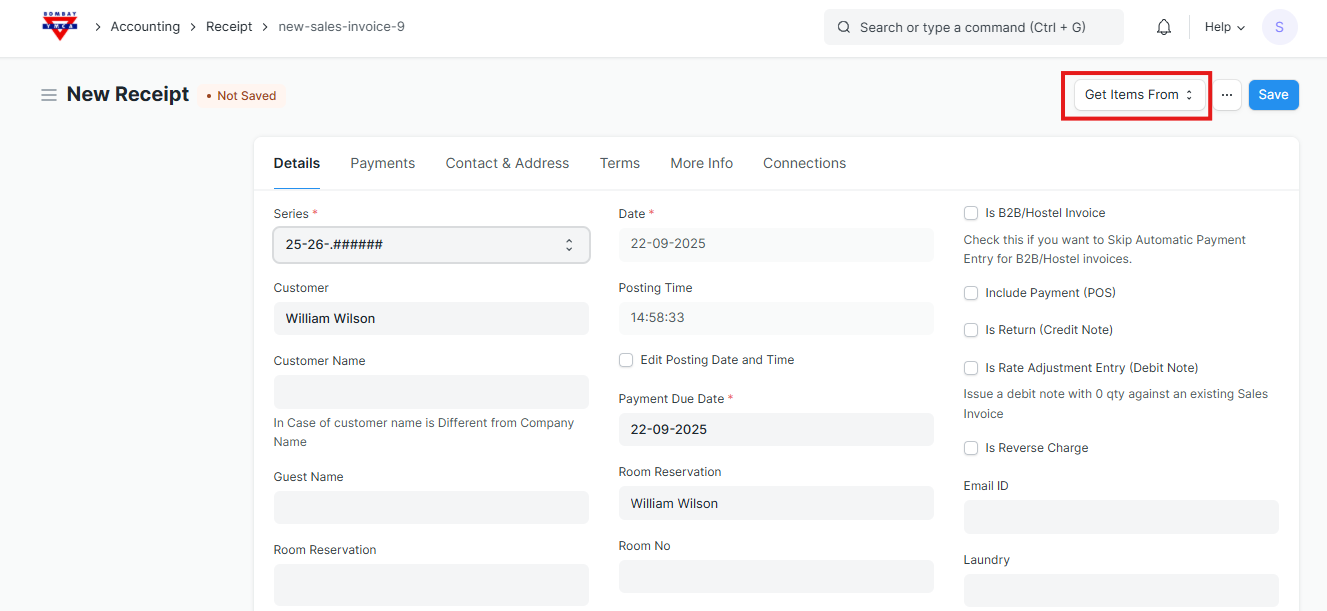1327x611 pixels.
Task: Enable Edit Posting Date and Time
Action: [x=626, y=360]
